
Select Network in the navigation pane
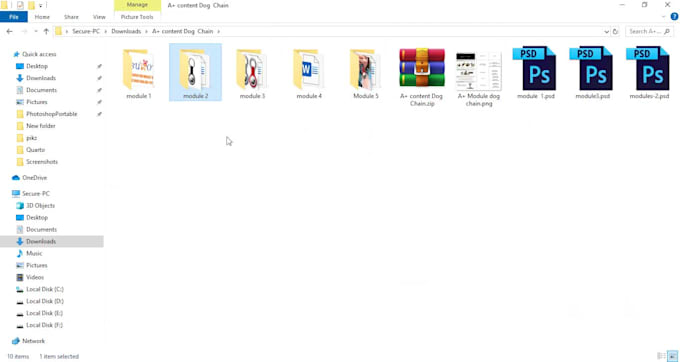(x=33, y=341)
